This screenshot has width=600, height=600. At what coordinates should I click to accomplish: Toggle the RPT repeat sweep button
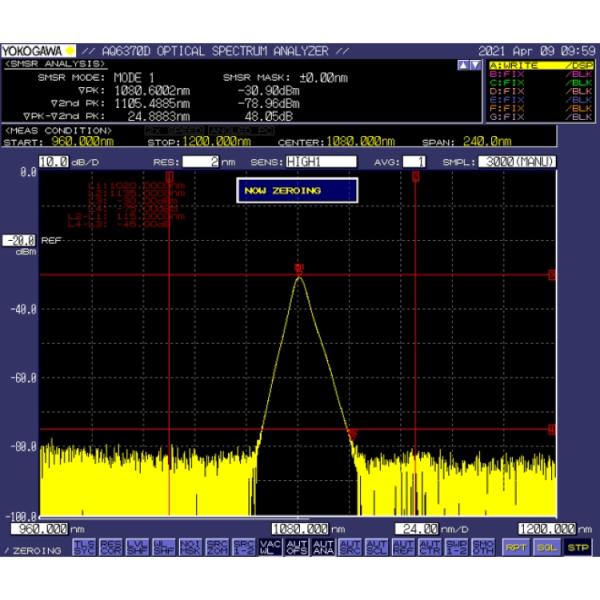pyautogui.click(x=515, y=547)
